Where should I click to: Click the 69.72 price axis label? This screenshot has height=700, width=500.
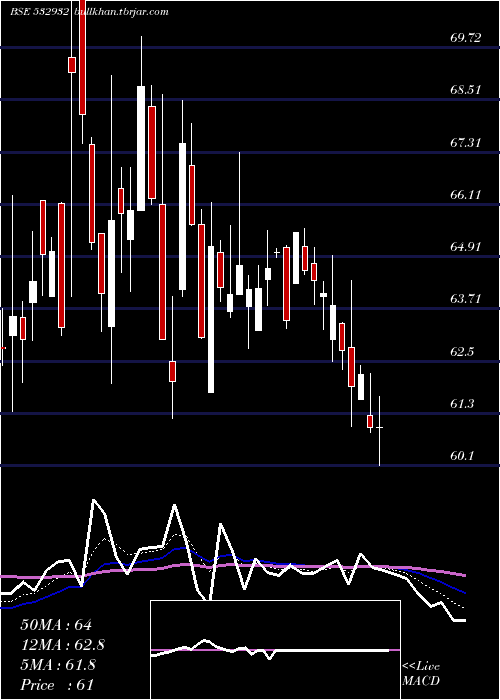[466, 38]
